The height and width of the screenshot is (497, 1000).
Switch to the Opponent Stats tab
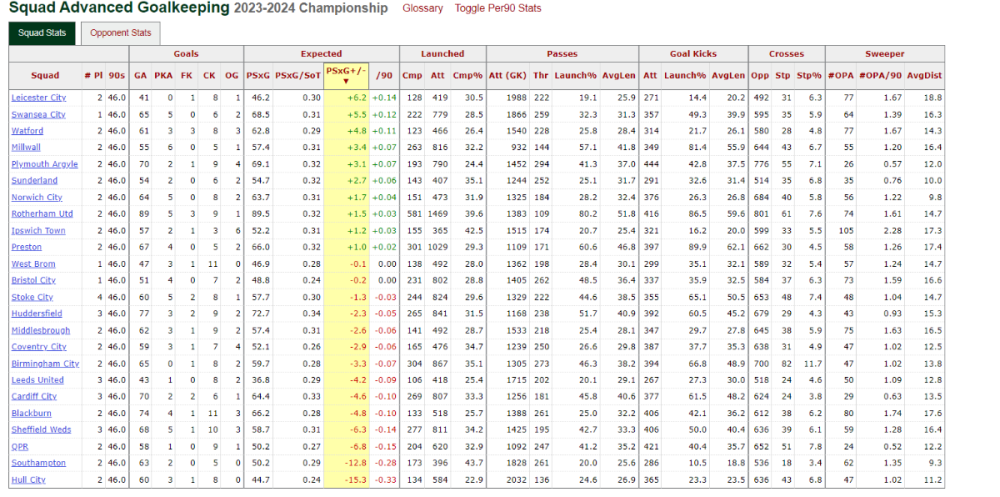121,33
